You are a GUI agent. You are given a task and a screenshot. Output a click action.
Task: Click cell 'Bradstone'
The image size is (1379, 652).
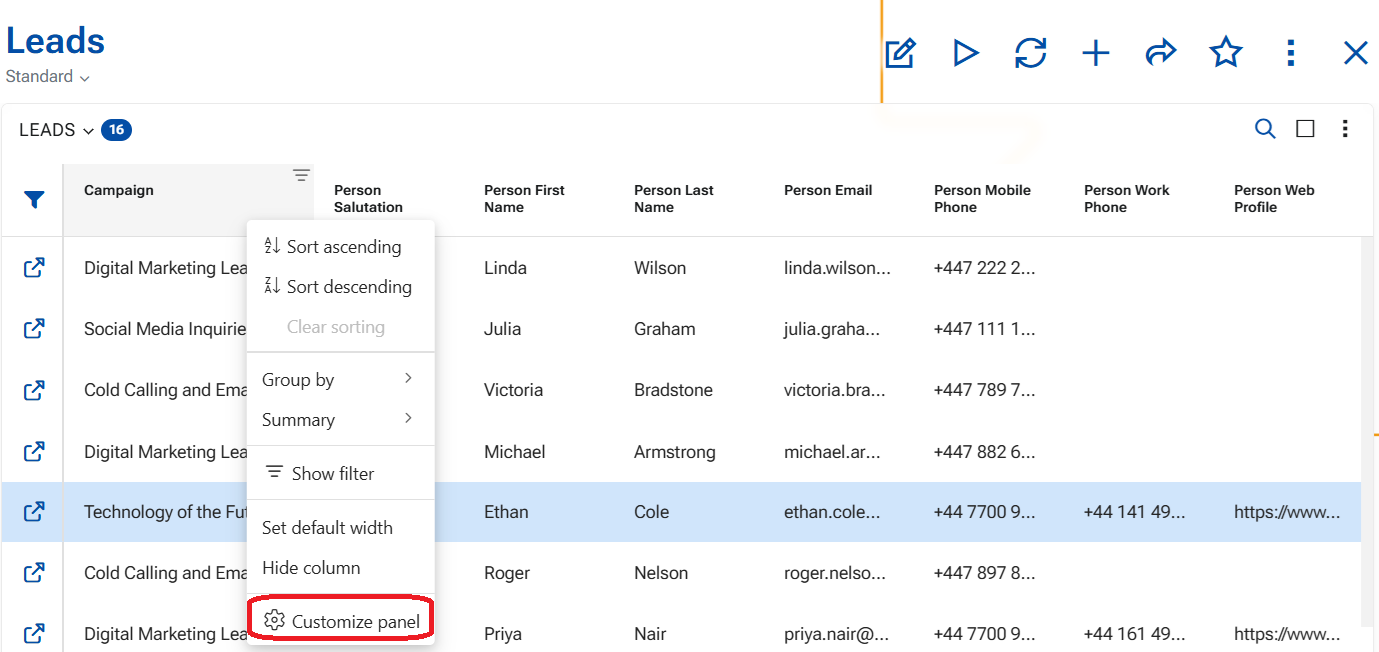[x=673, y=390]
